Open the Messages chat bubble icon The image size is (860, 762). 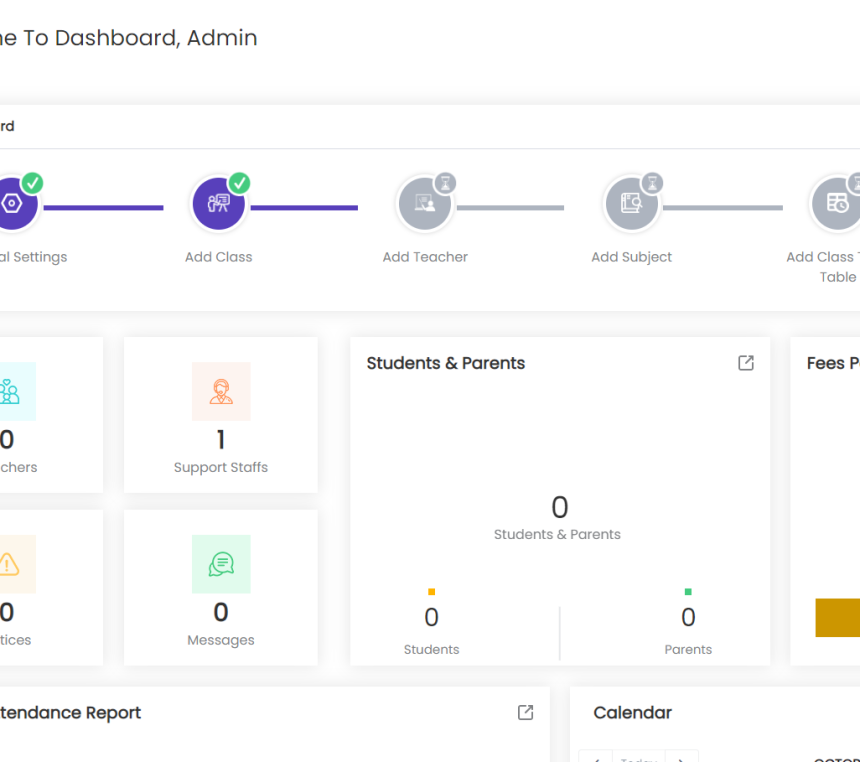221,564
